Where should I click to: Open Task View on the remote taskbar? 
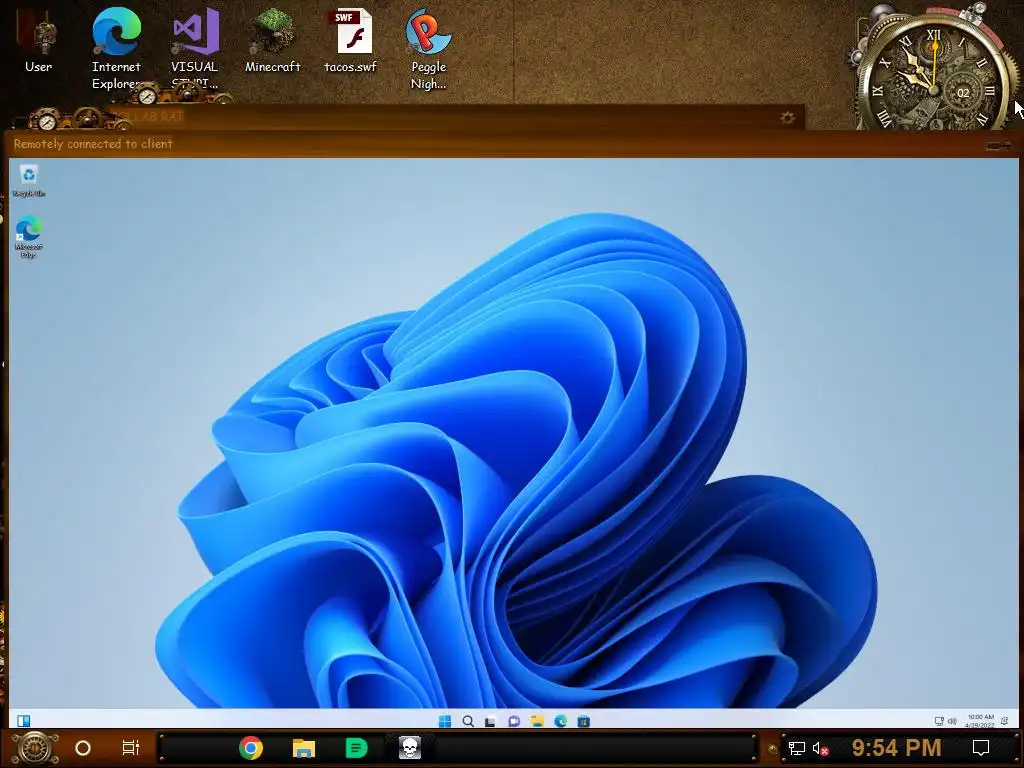[490, 721]
